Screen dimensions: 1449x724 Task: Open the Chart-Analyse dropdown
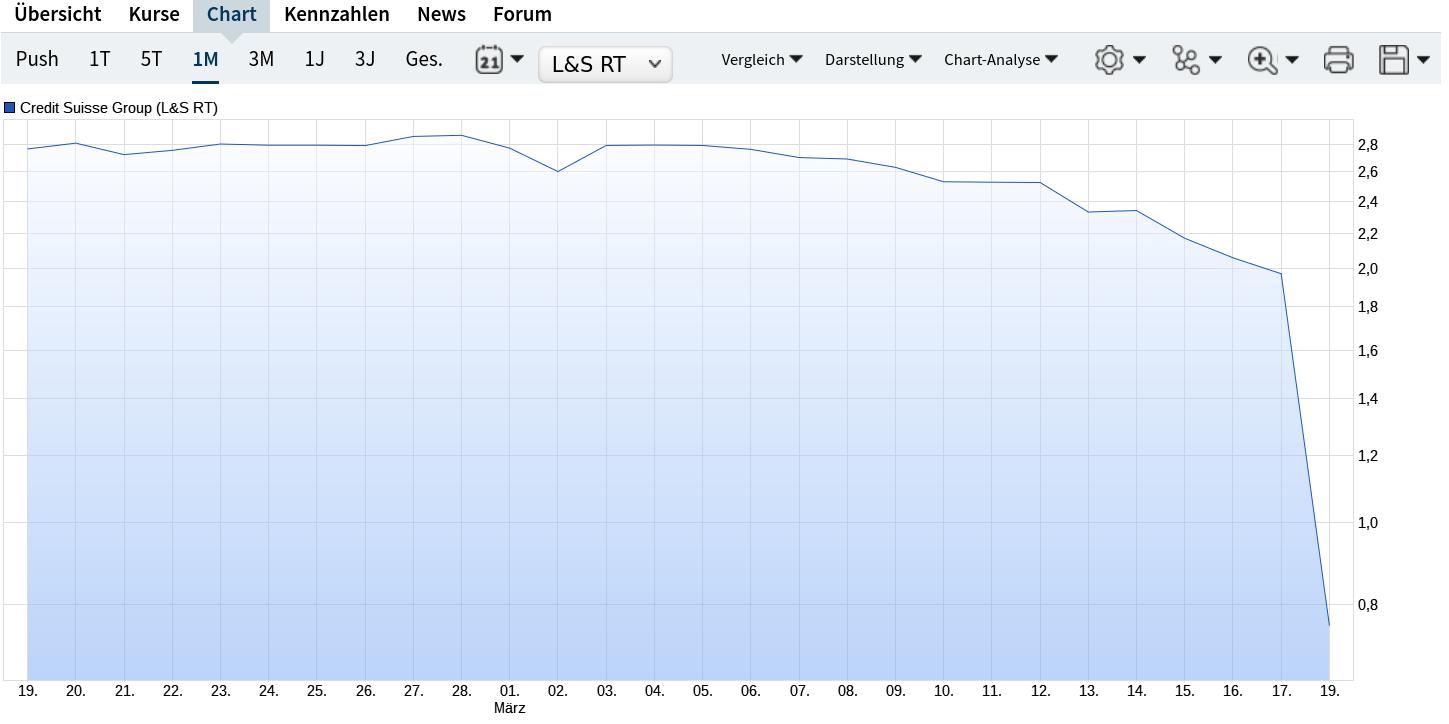pos(1000,60)
